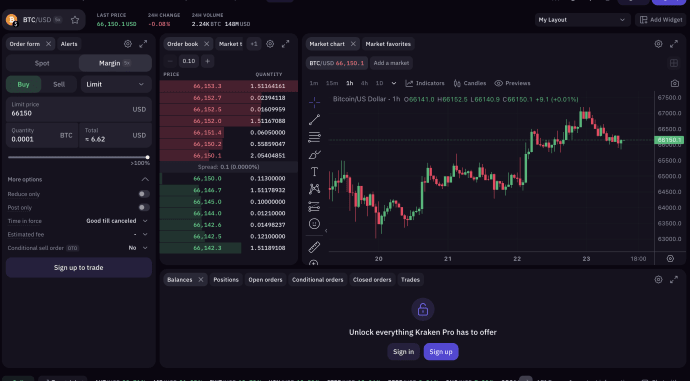Open chart Indicators
690x381 pixels.
(x=425, y=83)
